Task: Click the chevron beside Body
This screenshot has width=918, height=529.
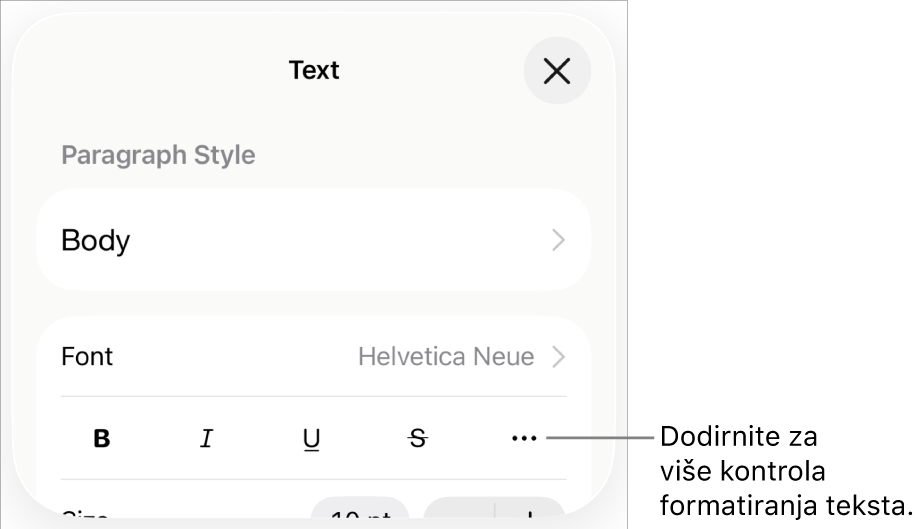Action: (558, 240)
